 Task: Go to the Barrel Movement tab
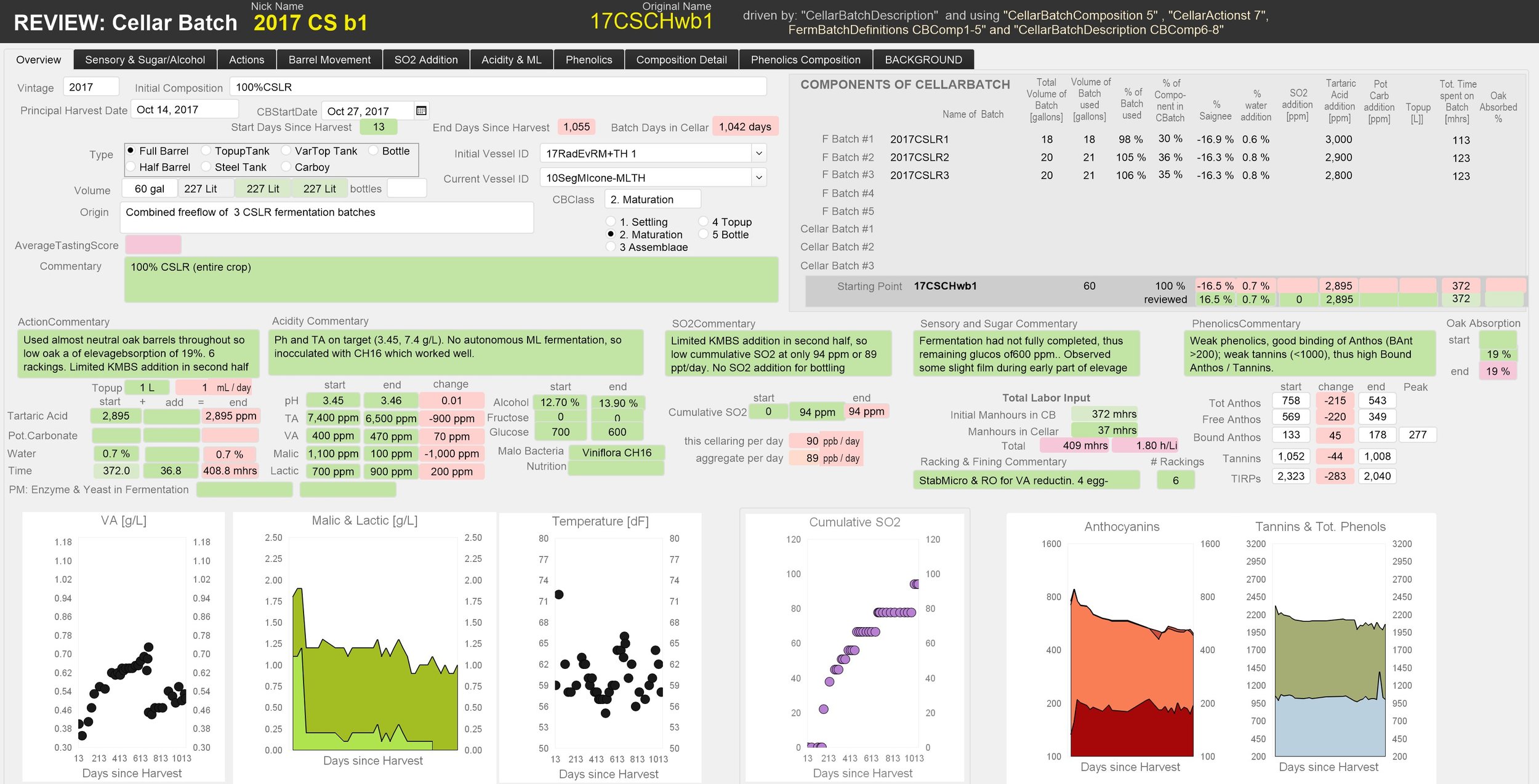coord(329,60)
